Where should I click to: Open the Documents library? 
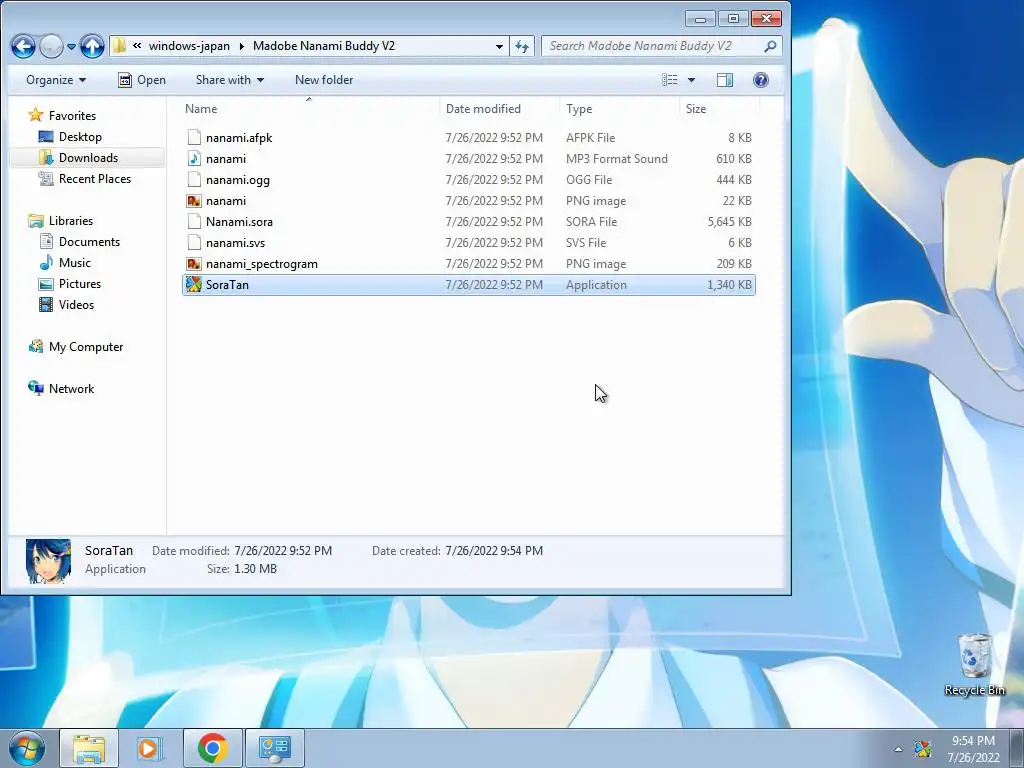click(x=89, y=242)
